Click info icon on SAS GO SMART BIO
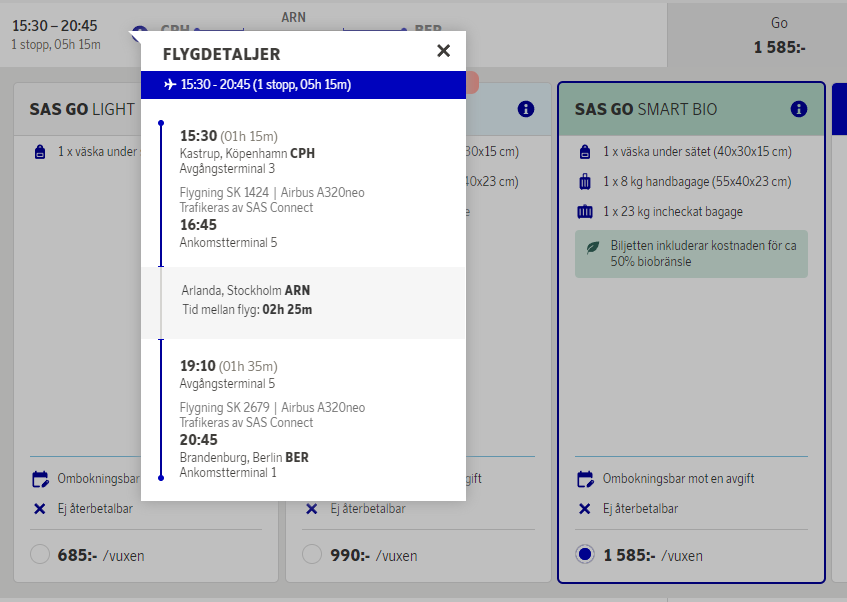Viewport: 847px width, 602px height. (x=798, y=109)
